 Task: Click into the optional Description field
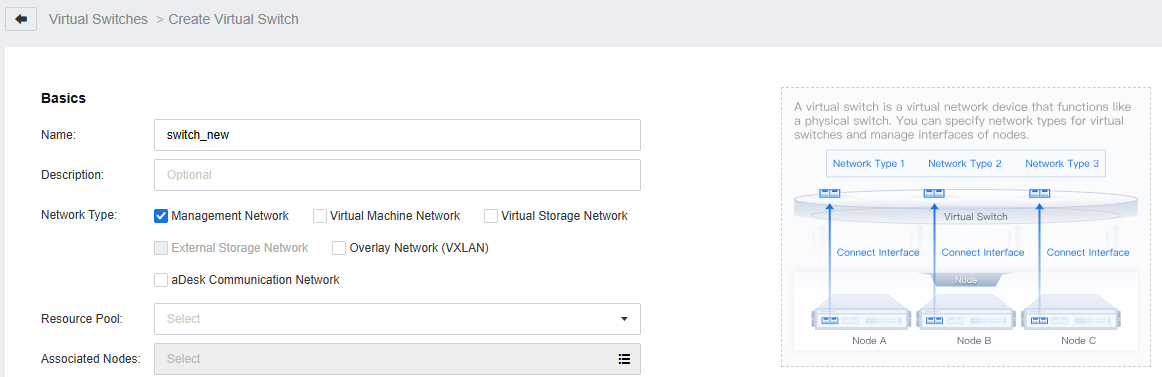(x=397, y=175)
